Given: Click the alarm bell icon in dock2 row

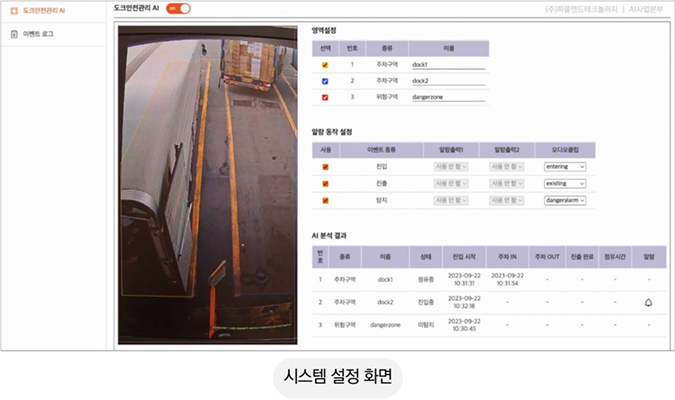Looking at the screenshot, I should point(648,301).
